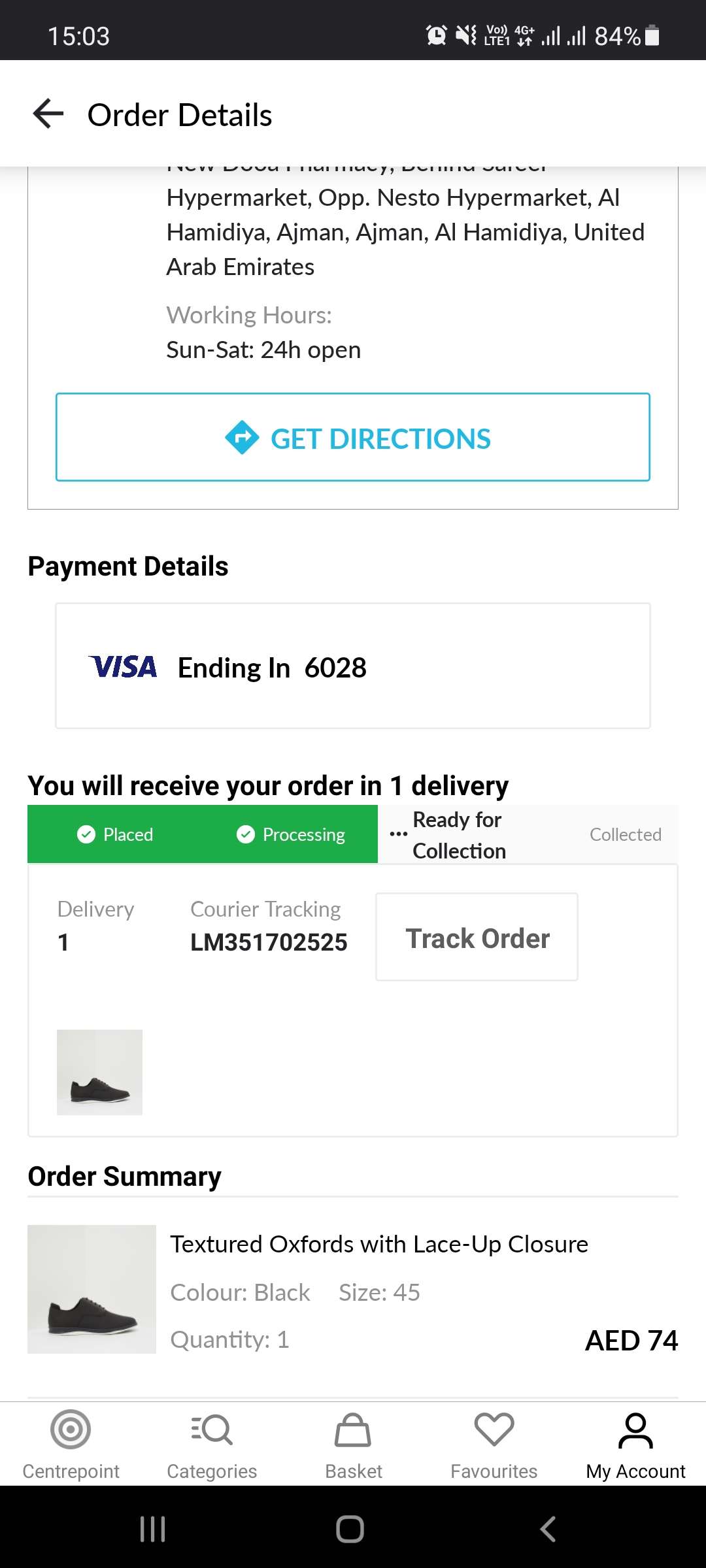
Task: Open the Centrepoint home tab
Action: (71, 1444)
